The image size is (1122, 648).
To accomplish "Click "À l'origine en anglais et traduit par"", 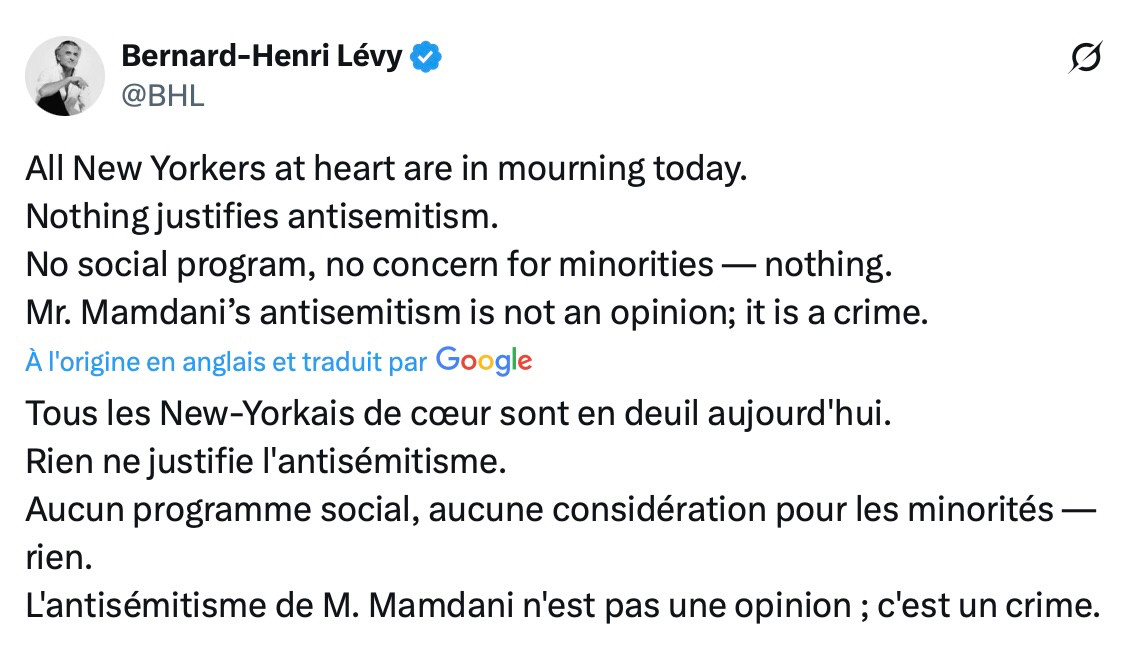I will (226, 363).
